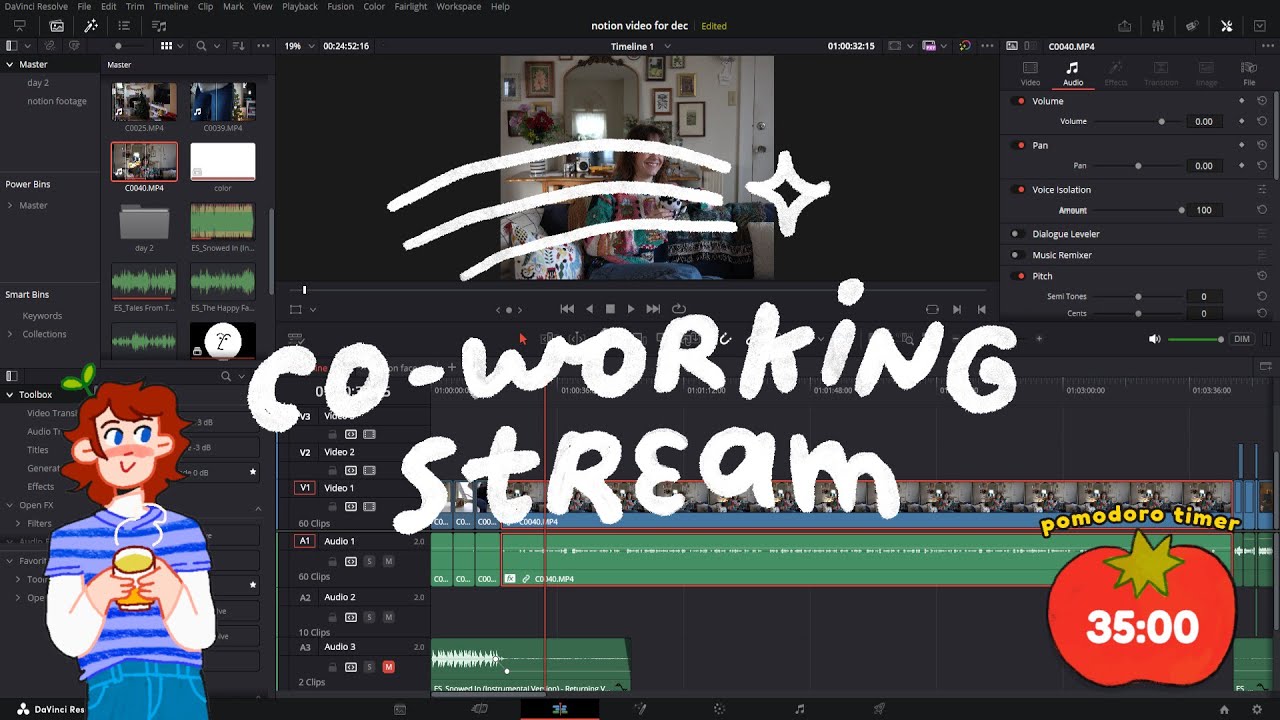Switch to the Fusion page icon
Viewport: 1280px width, 720px height.
(x=639, y=709)
